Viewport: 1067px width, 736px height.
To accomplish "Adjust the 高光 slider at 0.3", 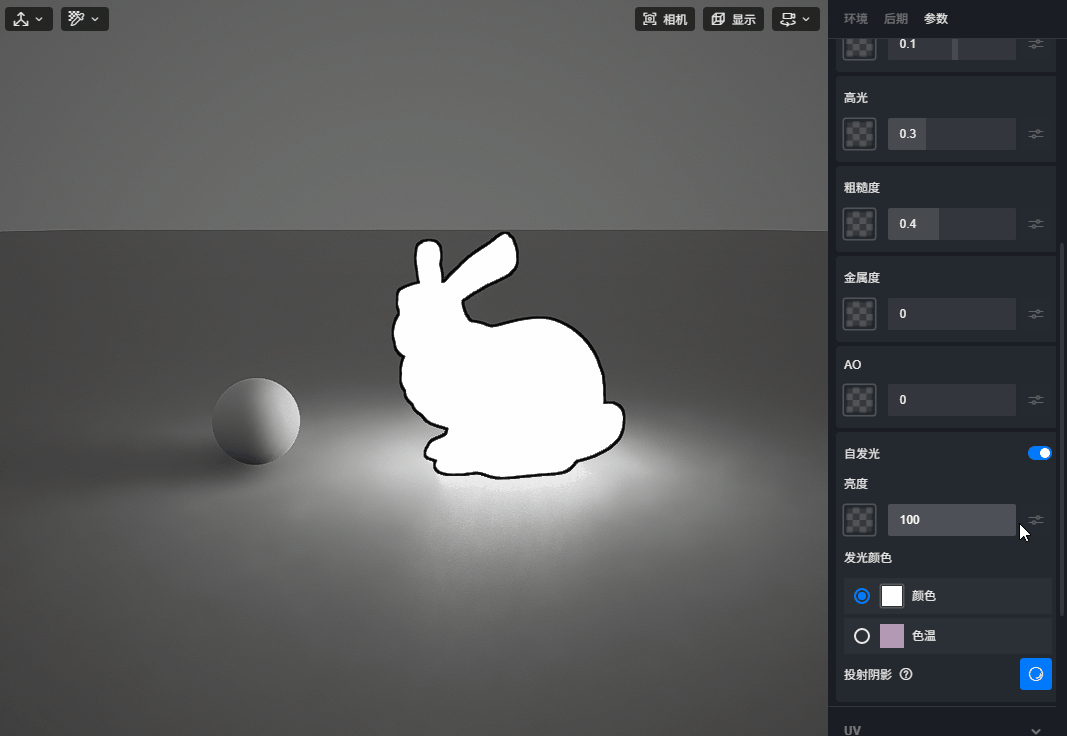I will 951,134.
